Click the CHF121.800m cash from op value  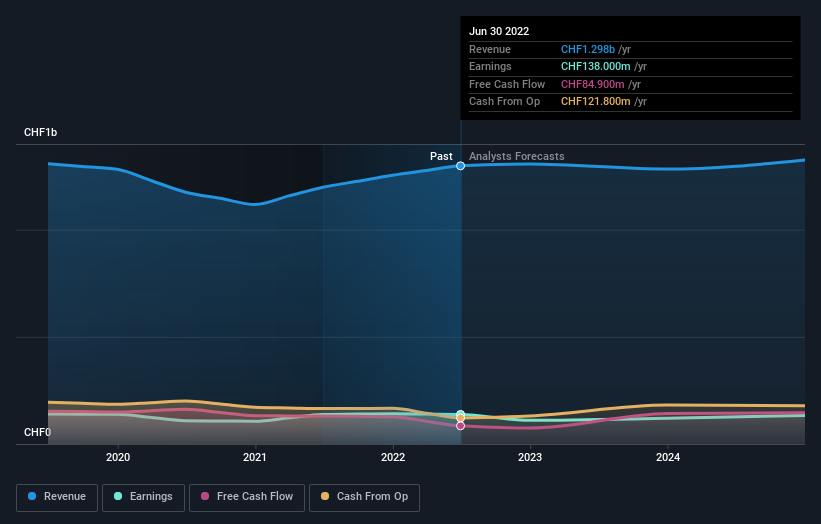click(x=595, y=102)
